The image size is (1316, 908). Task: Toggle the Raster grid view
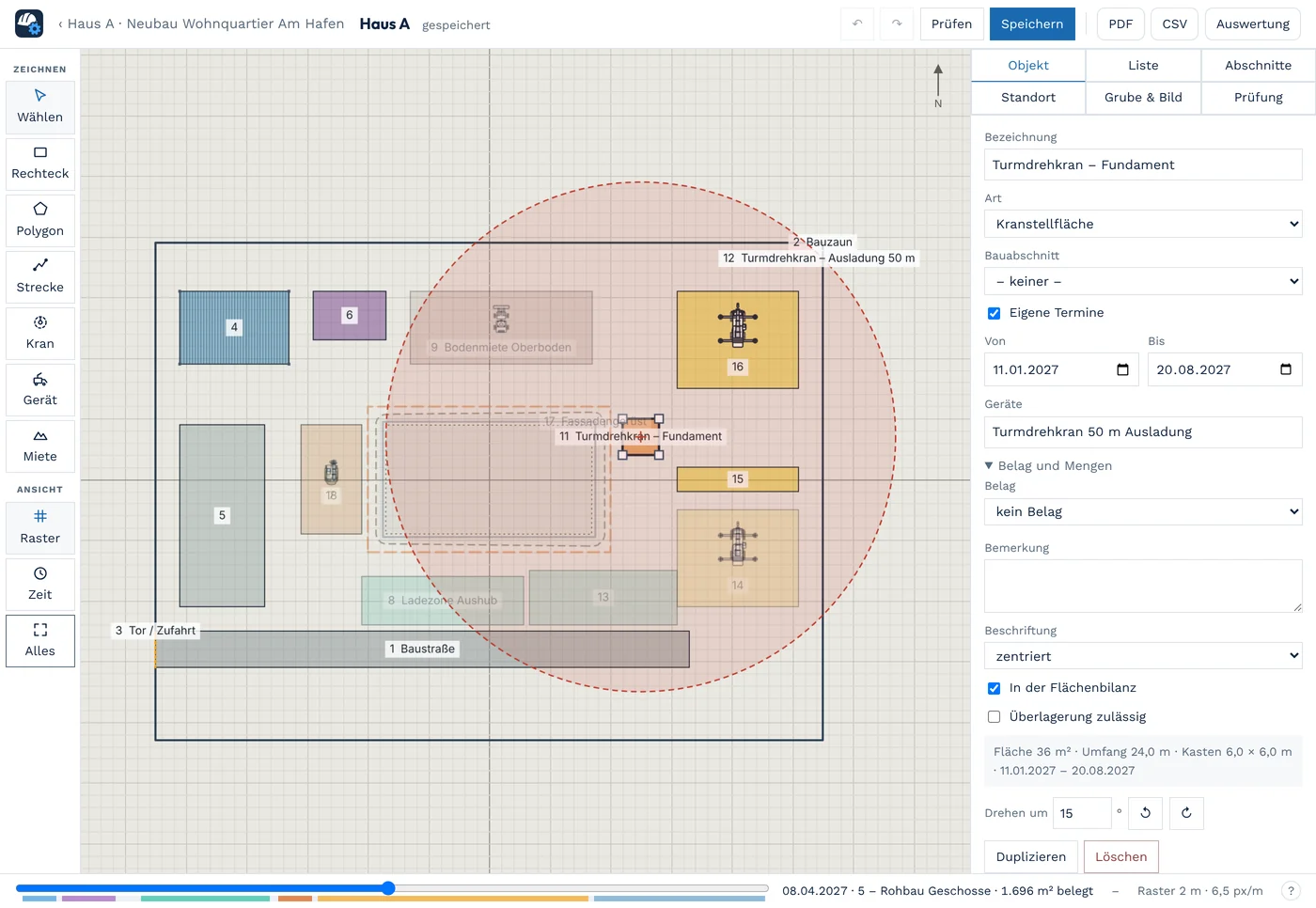point(40,527)
